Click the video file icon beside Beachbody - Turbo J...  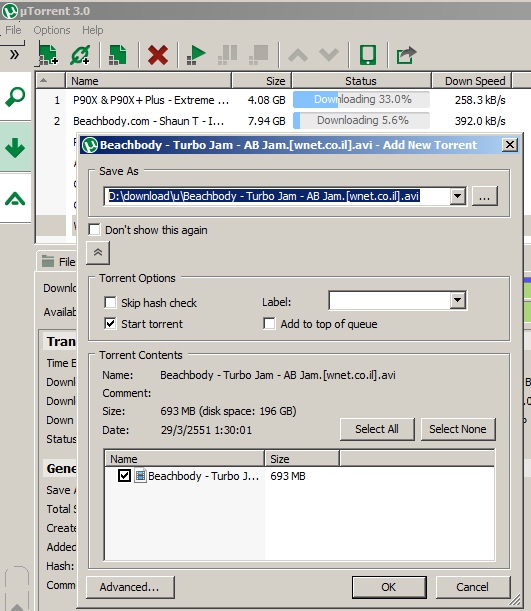140,476
